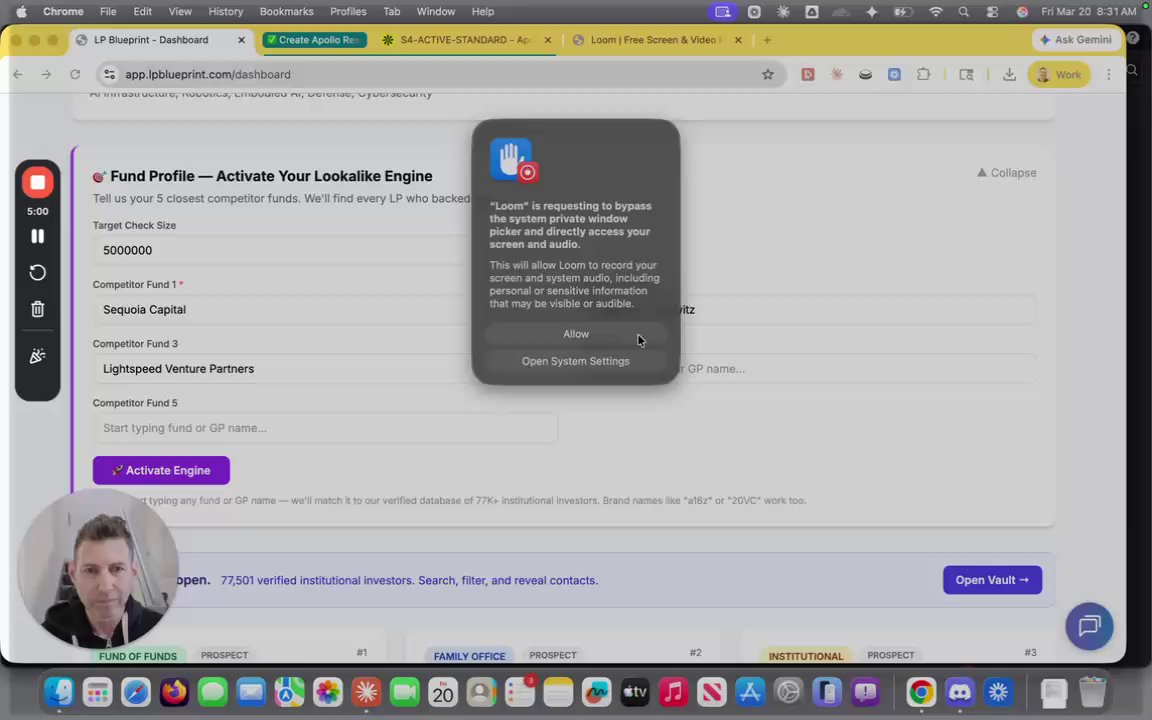Restart the Loom recording
The image size is (1152, 720).
[37, 273]
